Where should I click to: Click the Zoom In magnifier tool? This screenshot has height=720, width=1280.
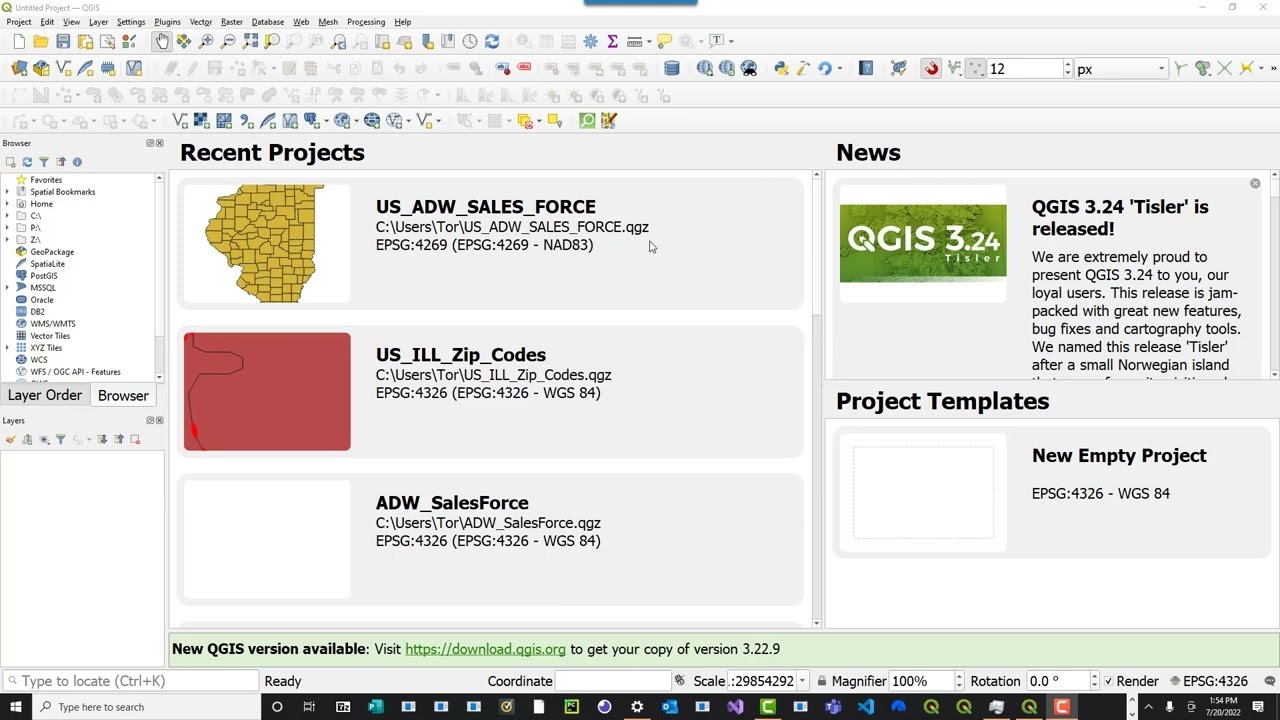point(206,41)
